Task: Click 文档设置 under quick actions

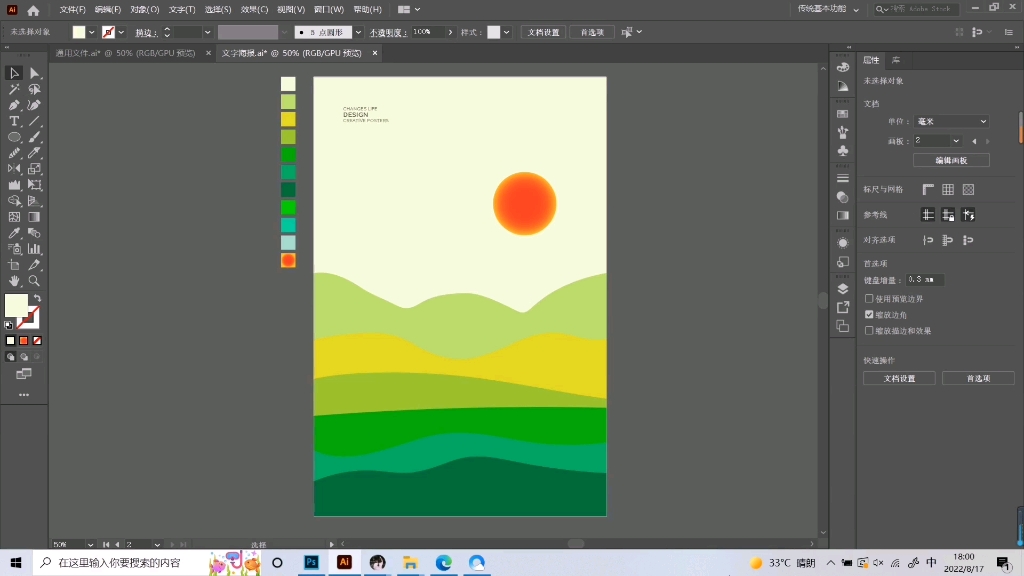Action: (x=899, y=378)
